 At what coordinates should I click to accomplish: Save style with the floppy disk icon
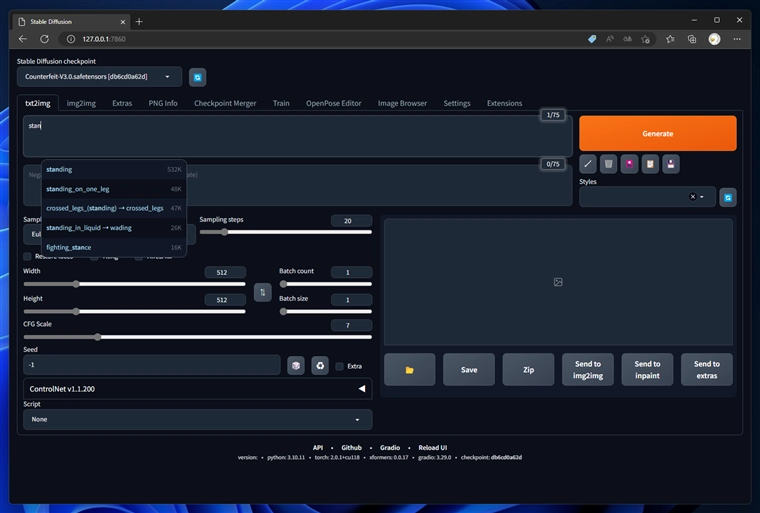(x=671, y=164)
